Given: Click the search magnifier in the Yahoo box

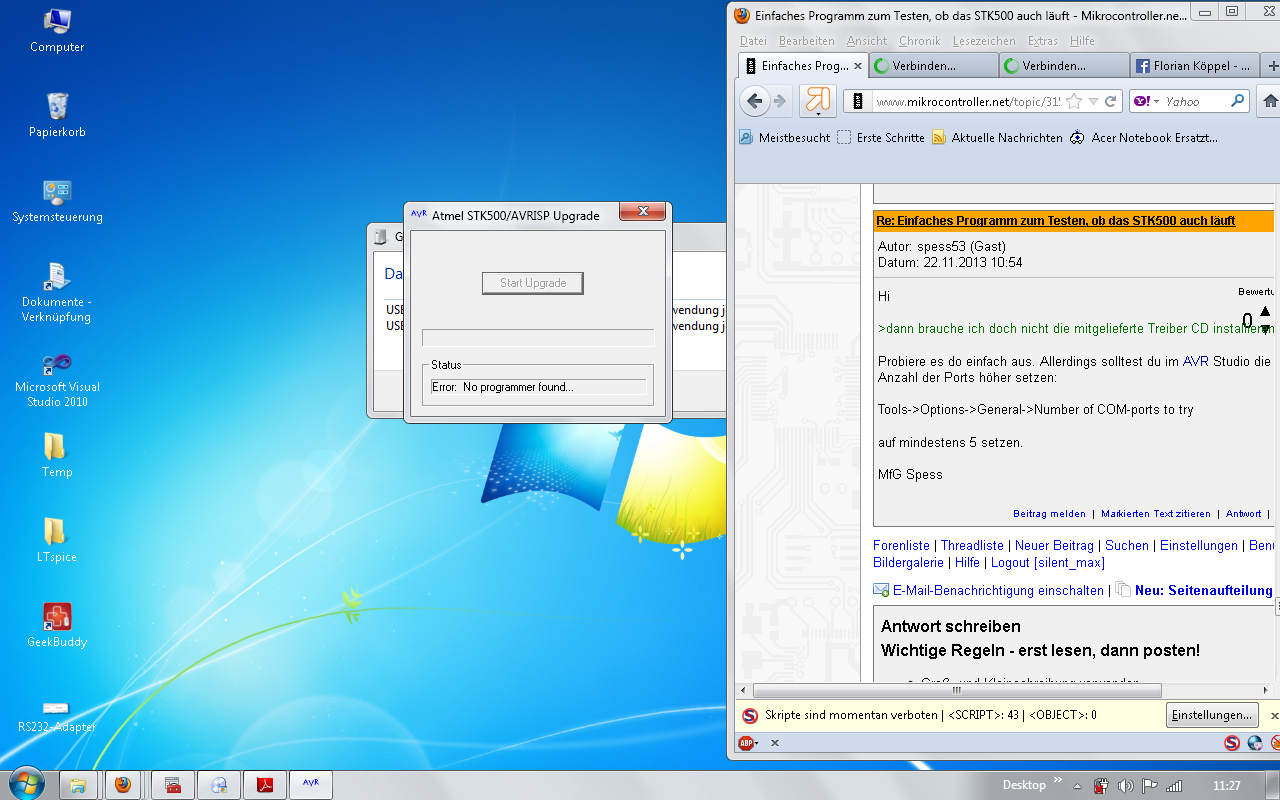Looking at the screenshot, I should pyautogui.click(x=1238, y=101).
